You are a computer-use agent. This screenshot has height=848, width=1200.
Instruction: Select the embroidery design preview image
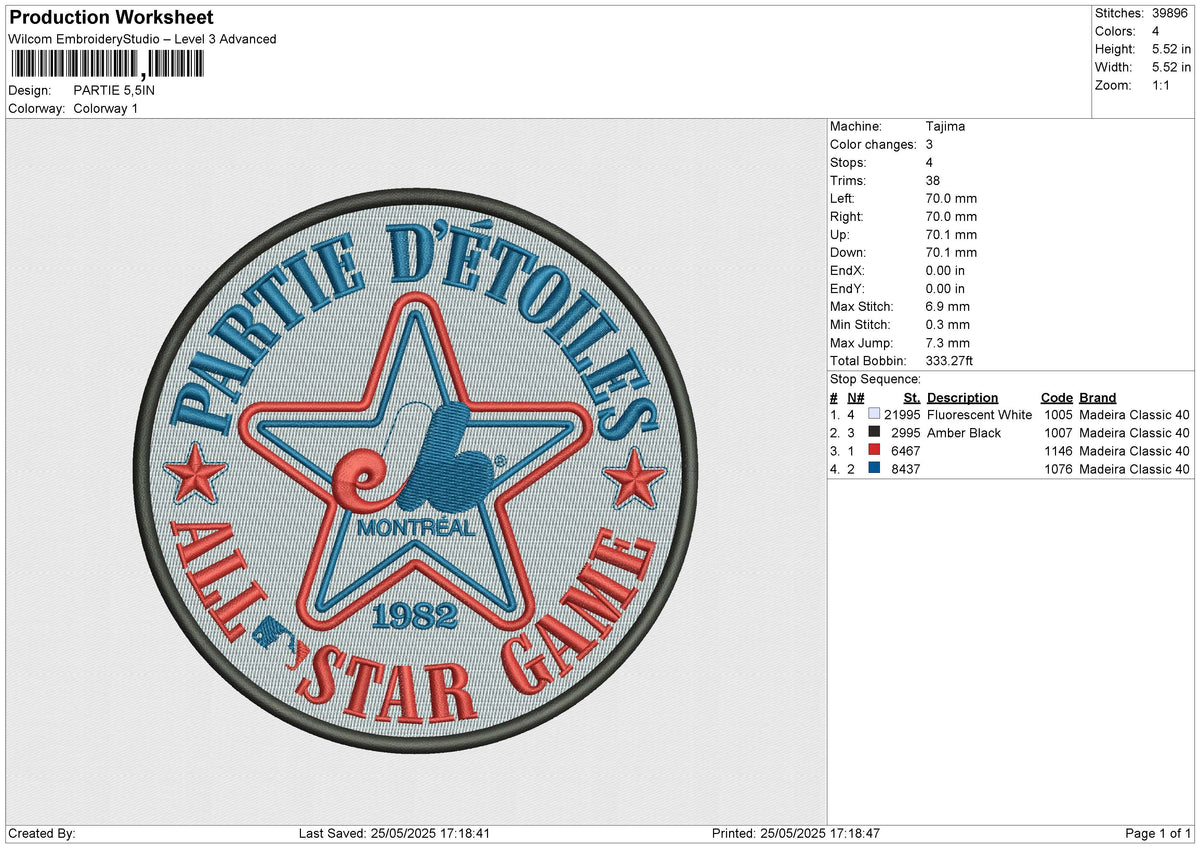415,470
